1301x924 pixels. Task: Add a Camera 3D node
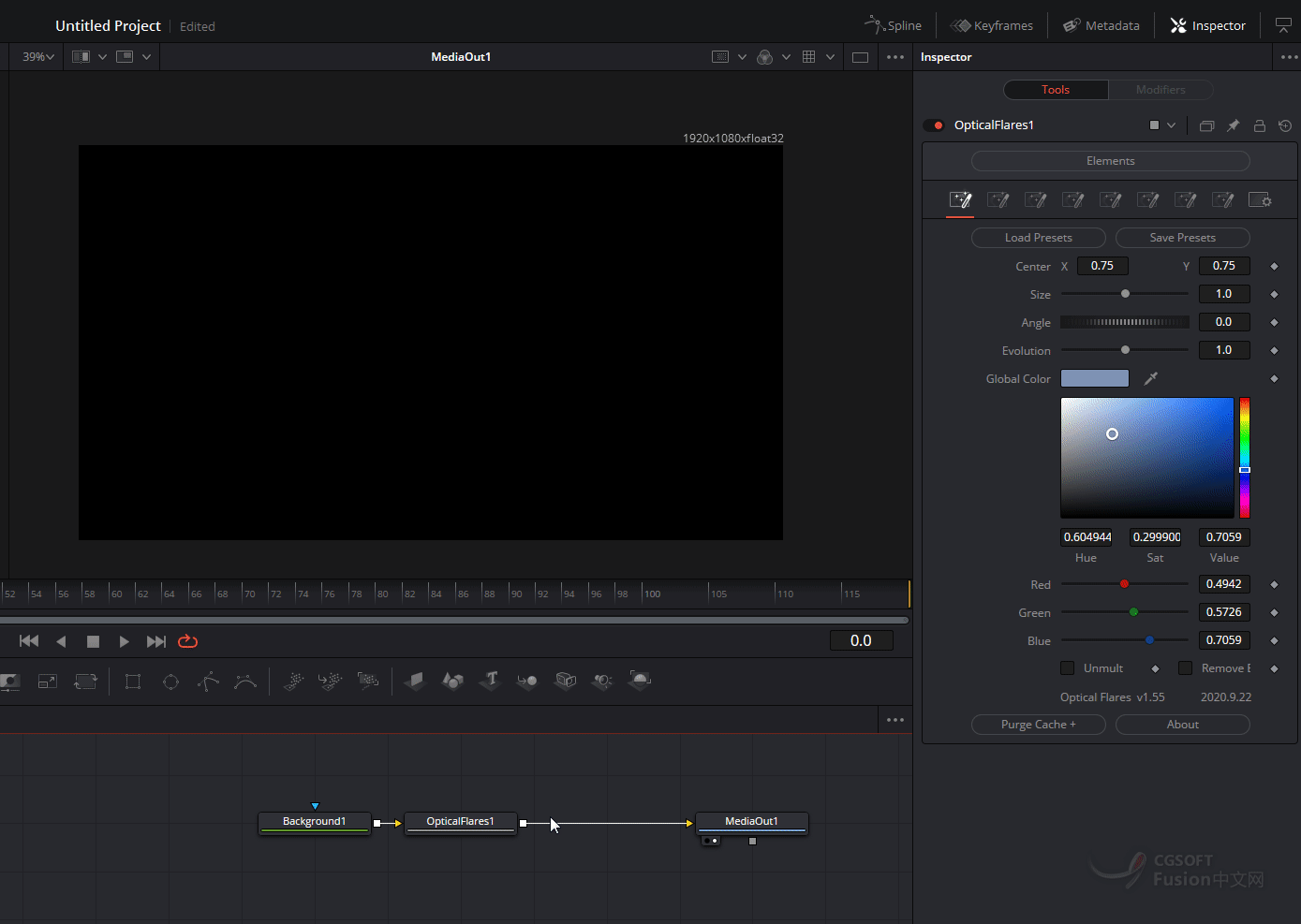565,681
